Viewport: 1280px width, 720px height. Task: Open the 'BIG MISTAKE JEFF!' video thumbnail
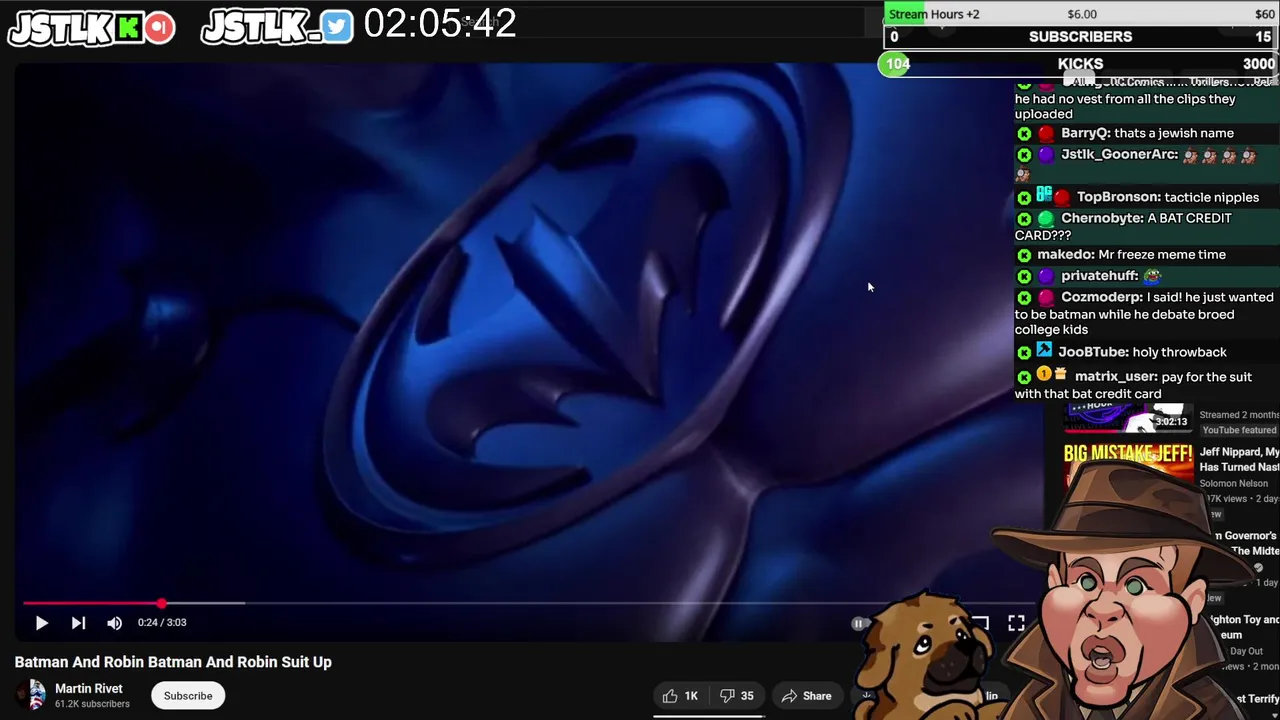coord(1127,462)
